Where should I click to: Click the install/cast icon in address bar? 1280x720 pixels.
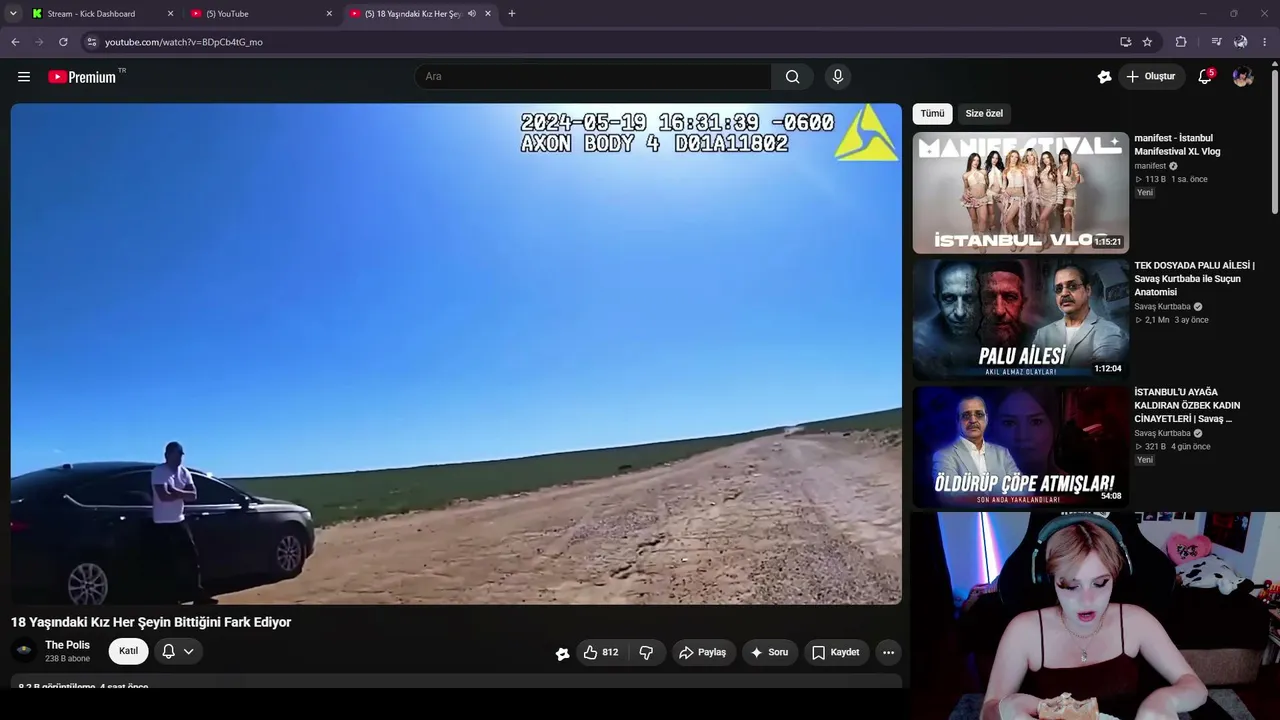point(1125,42)
